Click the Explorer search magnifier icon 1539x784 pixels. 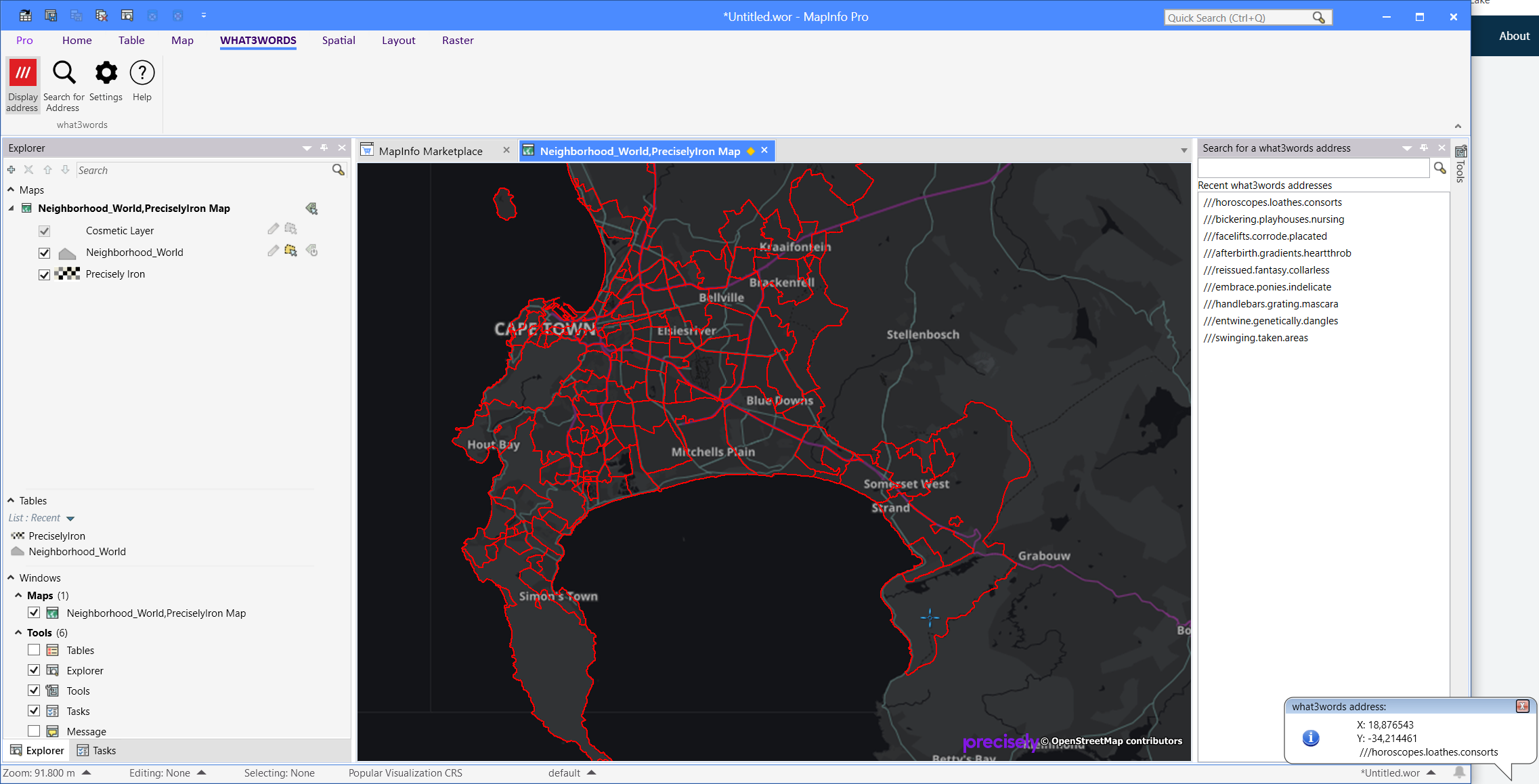tap(339, 170)
